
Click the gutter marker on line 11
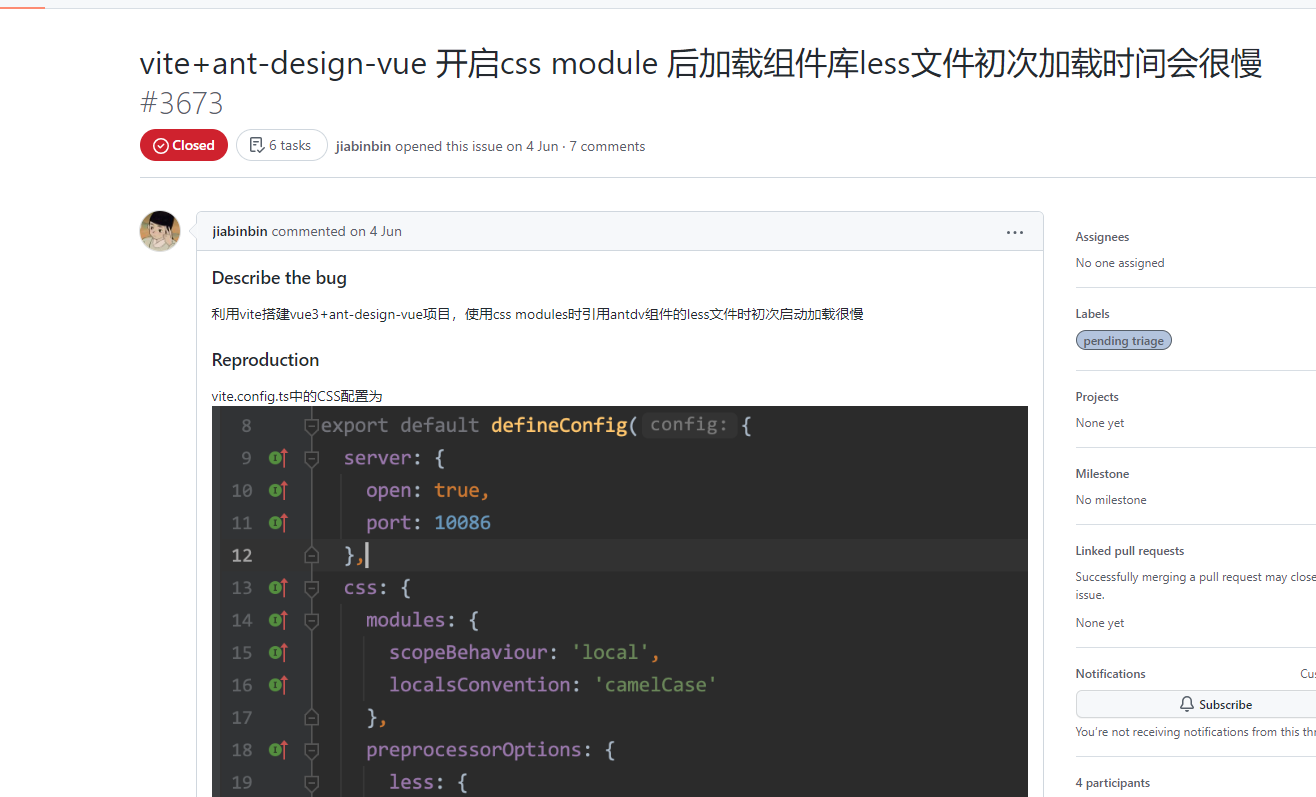click(278, 522)
